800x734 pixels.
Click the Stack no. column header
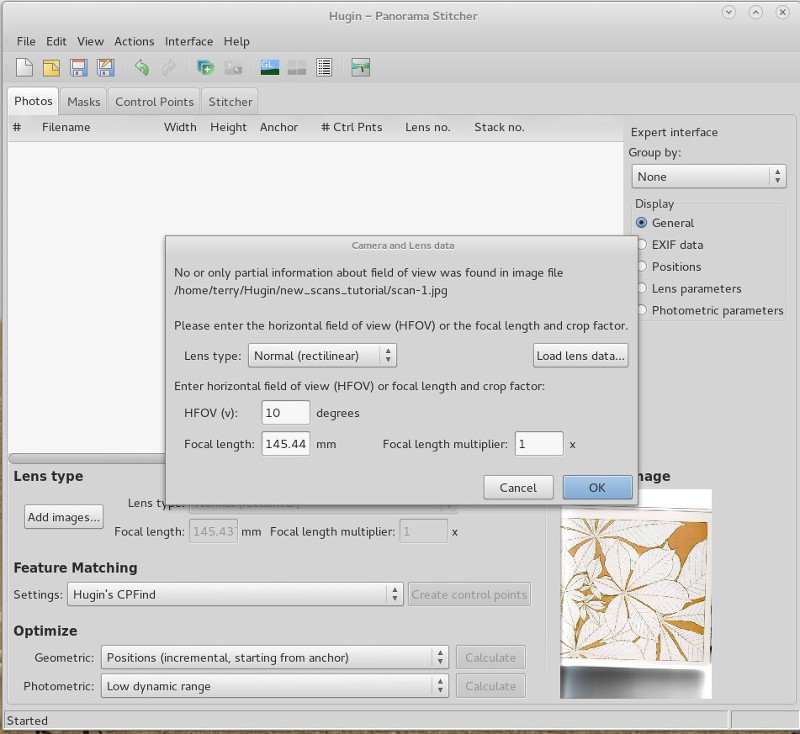point(499,127)
